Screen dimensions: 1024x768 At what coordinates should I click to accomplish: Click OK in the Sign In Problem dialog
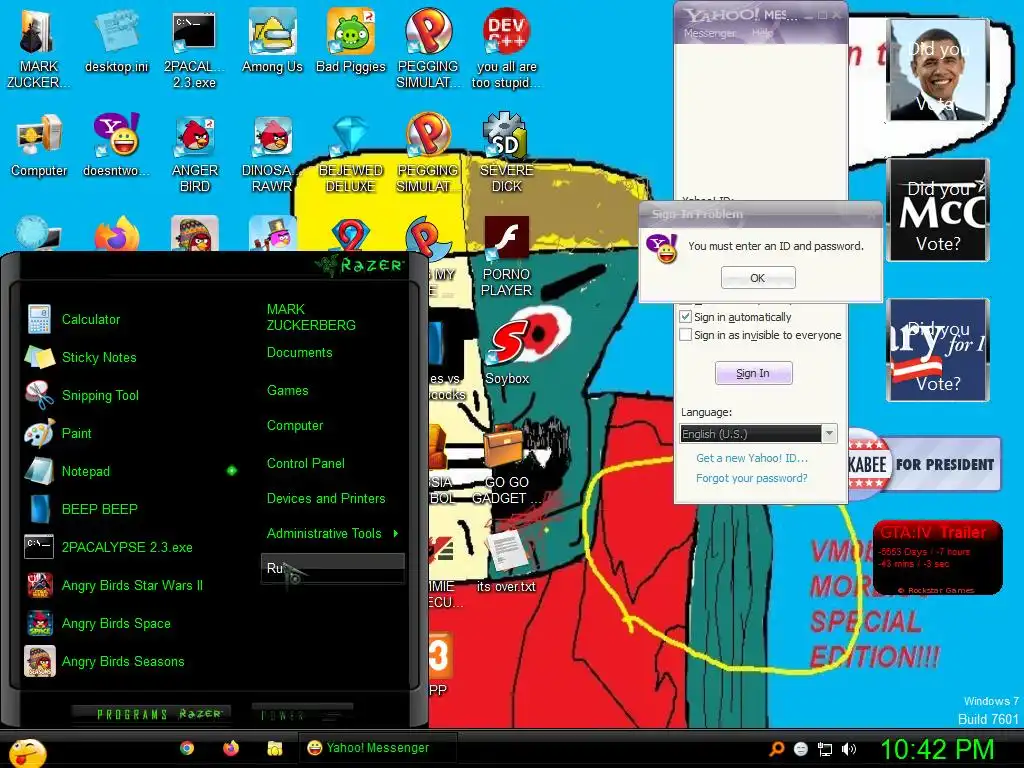point(758,278)
